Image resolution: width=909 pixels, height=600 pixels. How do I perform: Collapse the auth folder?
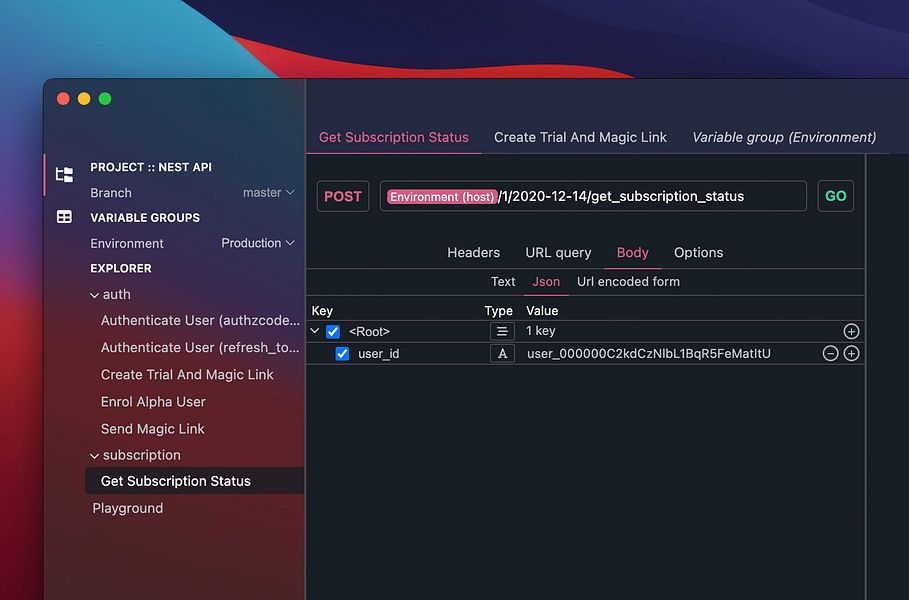click(x=94, y=295)
